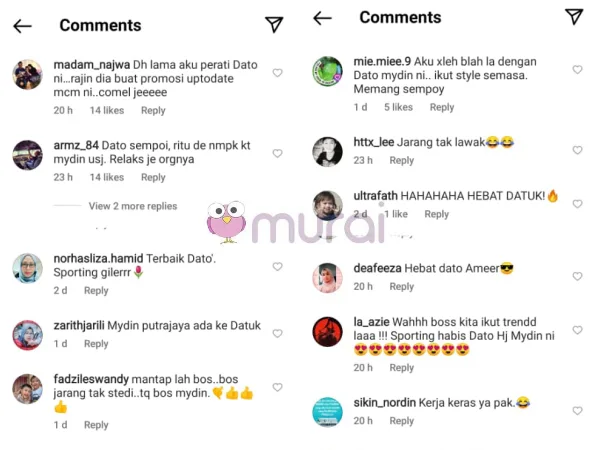The image size is (600, 450).
Task: Open la_azie's profile from username
Action: click(x=371, y=322)
